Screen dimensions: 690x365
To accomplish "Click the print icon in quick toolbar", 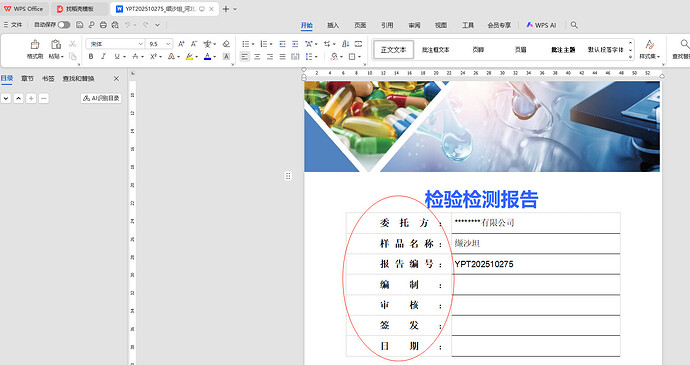I will point(103,25).
